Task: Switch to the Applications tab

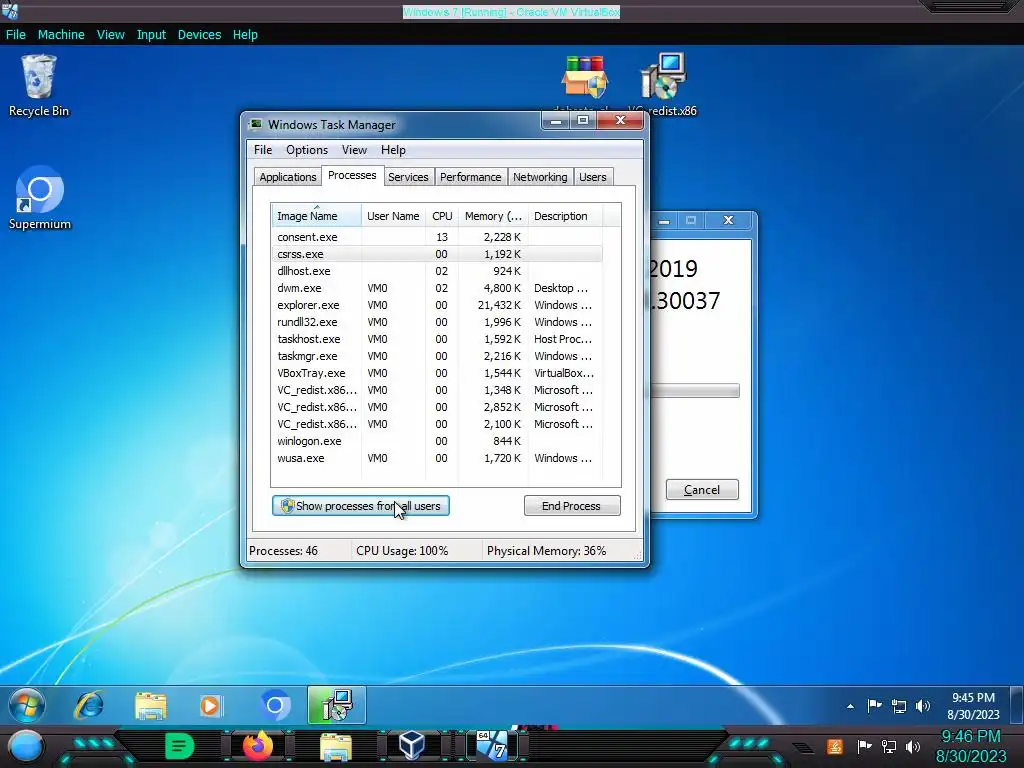Action: click(287, 177)
